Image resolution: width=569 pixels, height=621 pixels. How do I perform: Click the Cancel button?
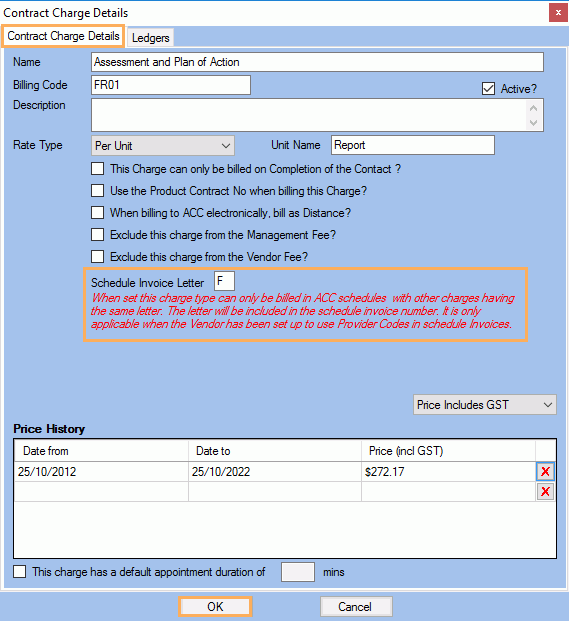coord(356,606)
